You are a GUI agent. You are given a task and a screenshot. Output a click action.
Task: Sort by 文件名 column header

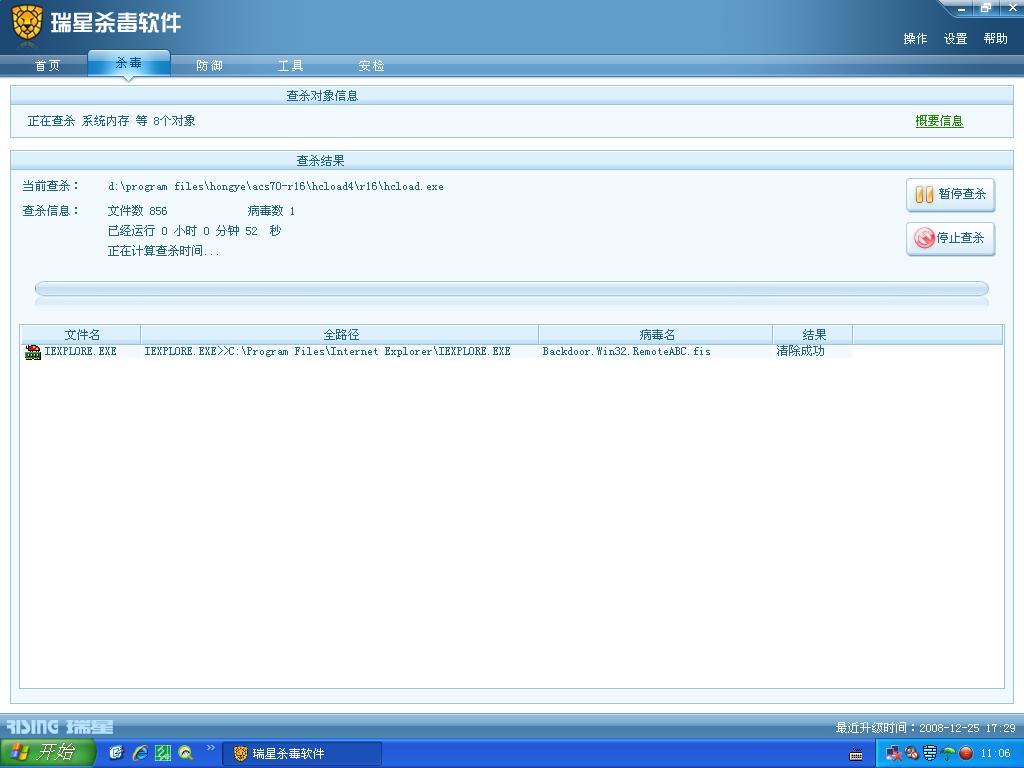(x=82, y=334)
